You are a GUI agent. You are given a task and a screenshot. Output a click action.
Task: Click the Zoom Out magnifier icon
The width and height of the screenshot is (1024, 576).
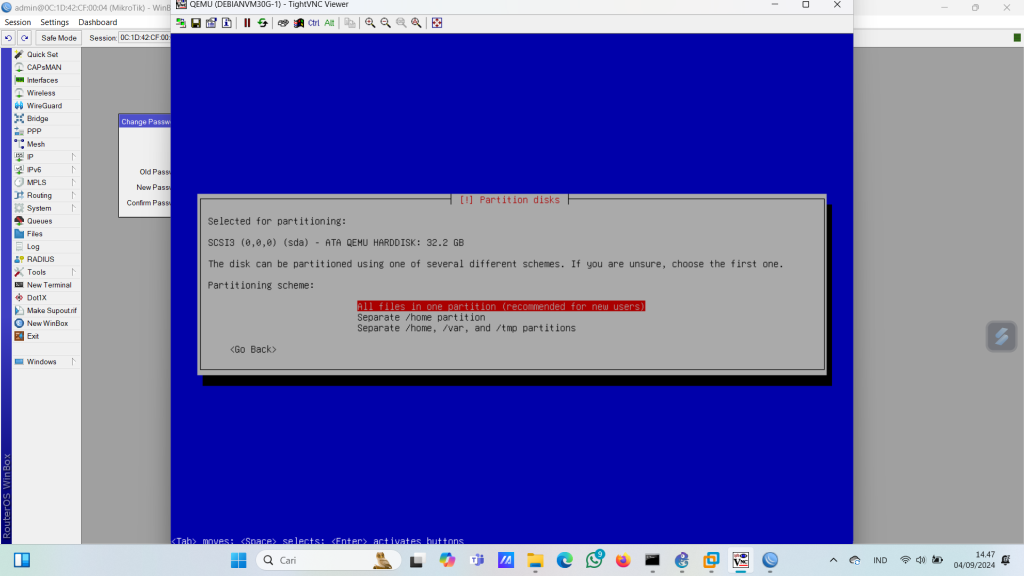coord(386,23)
